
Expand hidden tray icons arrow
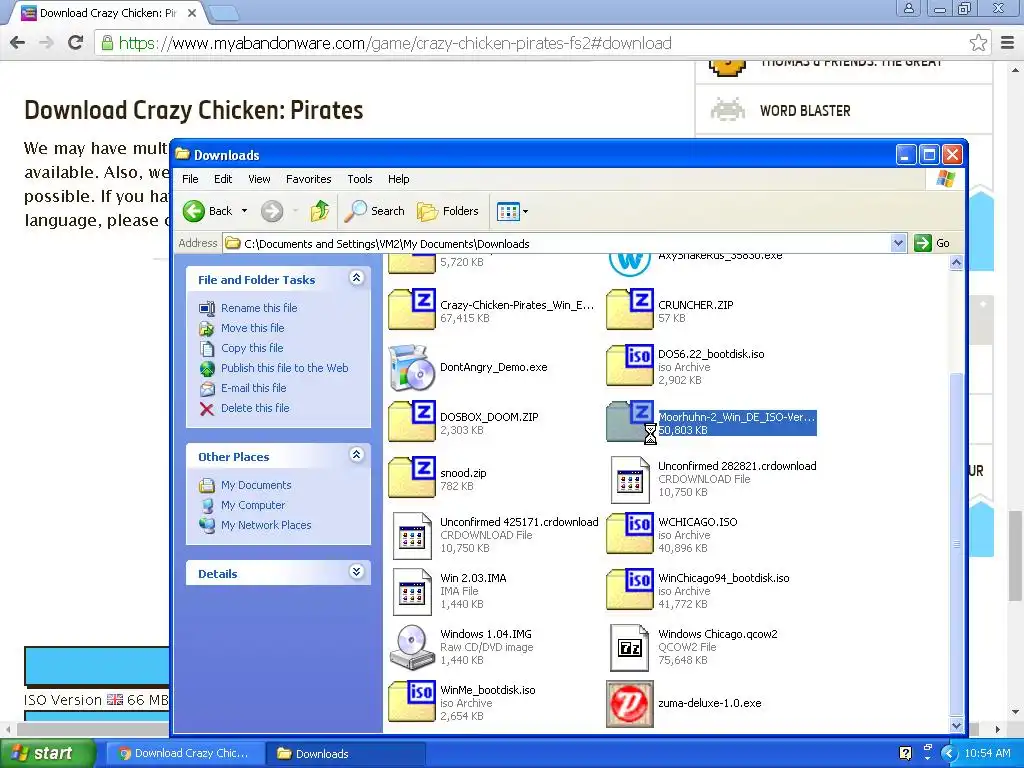[x=949, y=754]
